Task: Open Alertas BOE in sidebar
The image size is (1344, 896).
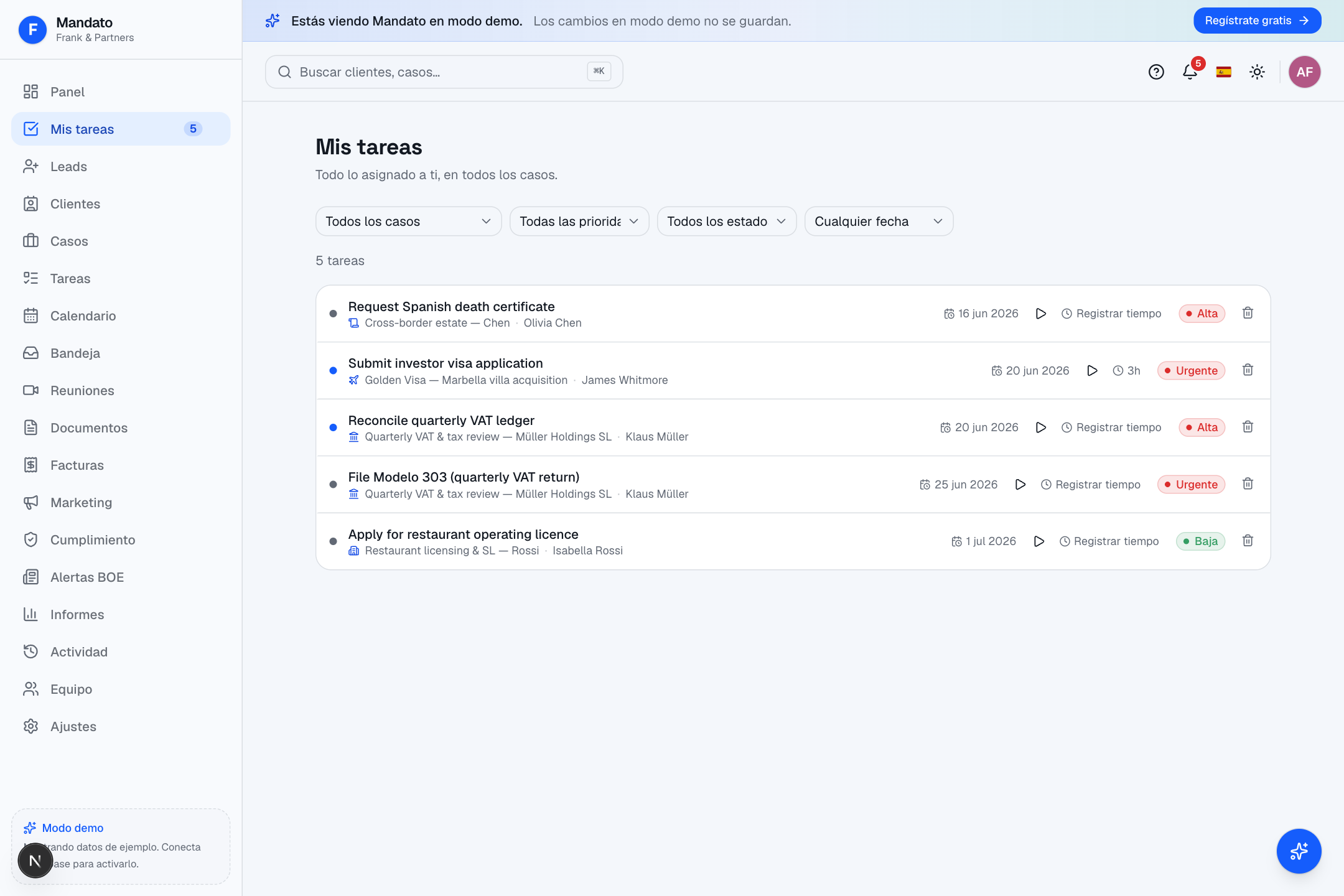Action: 121,577
